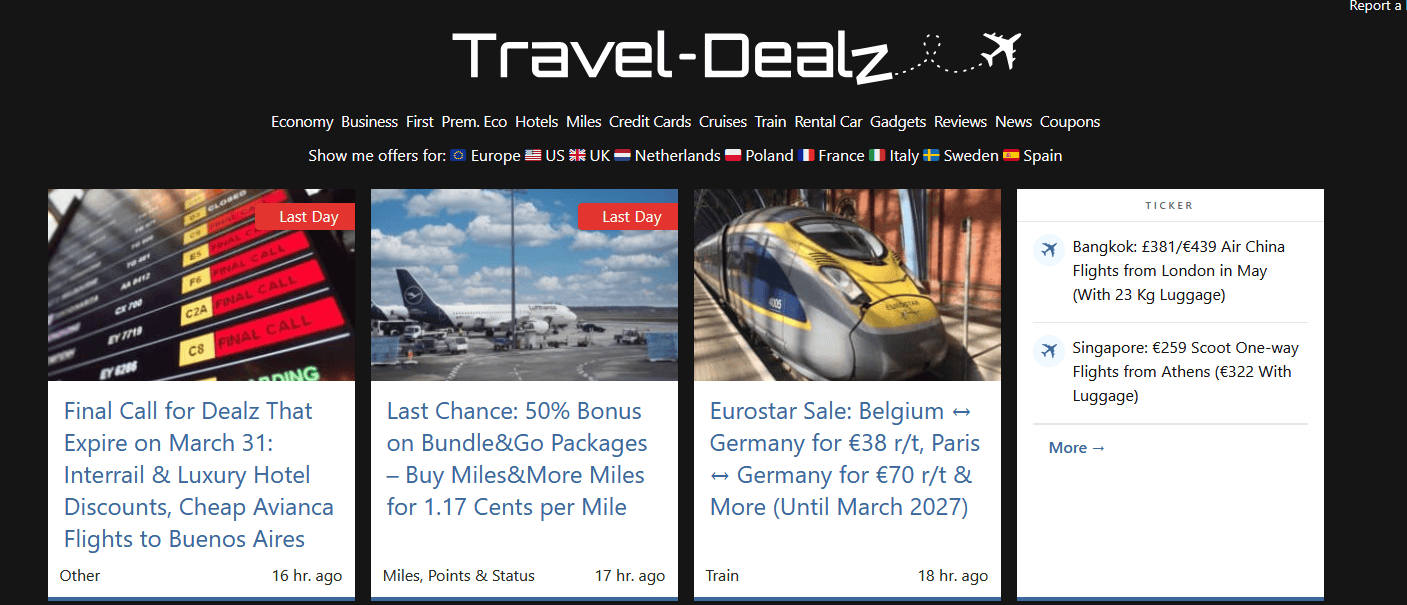Viewport: 1407px width, 605px height.
Task: Select the Europe flag offer filter
Action: point(485,156)
